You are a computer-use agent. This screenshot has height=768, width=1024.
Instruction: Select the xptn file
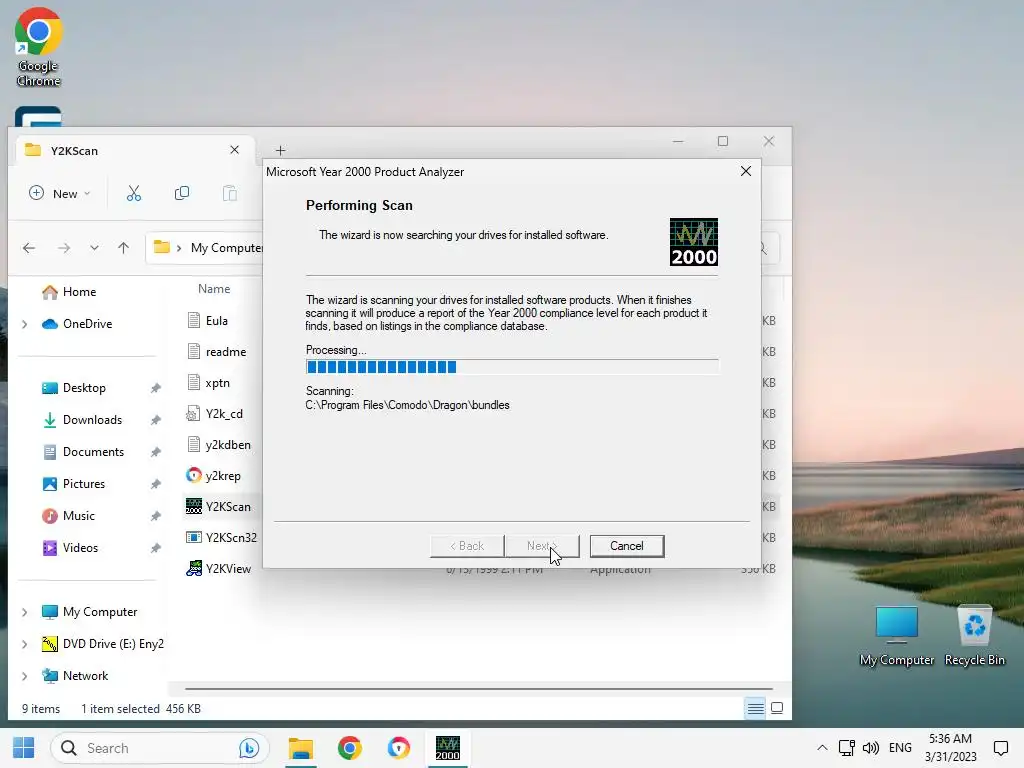(x=217, y=383)
